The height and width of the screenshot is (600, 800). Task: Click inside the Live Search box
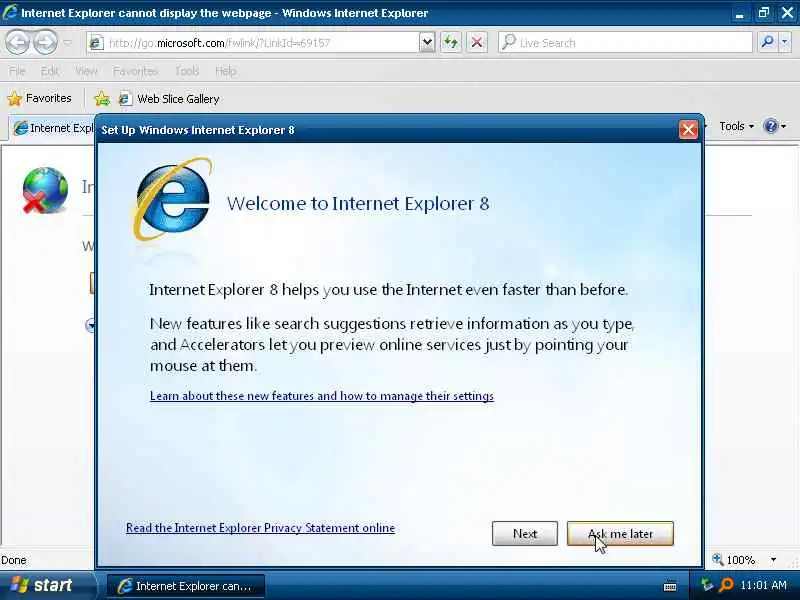(x=626, y=43)
